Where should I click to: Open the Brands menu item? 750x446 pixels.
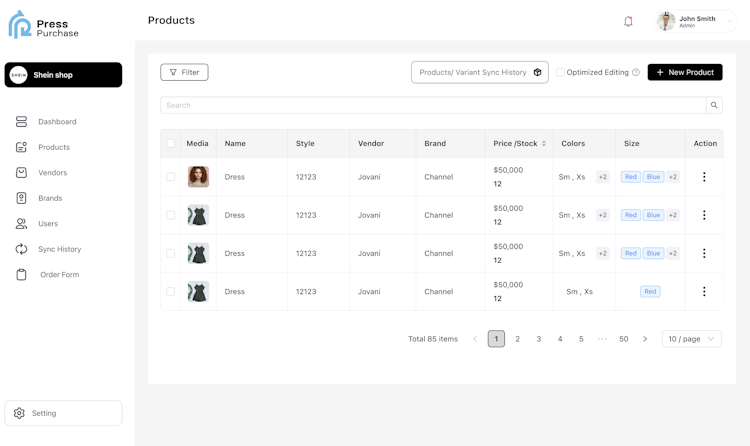(50, 198)
